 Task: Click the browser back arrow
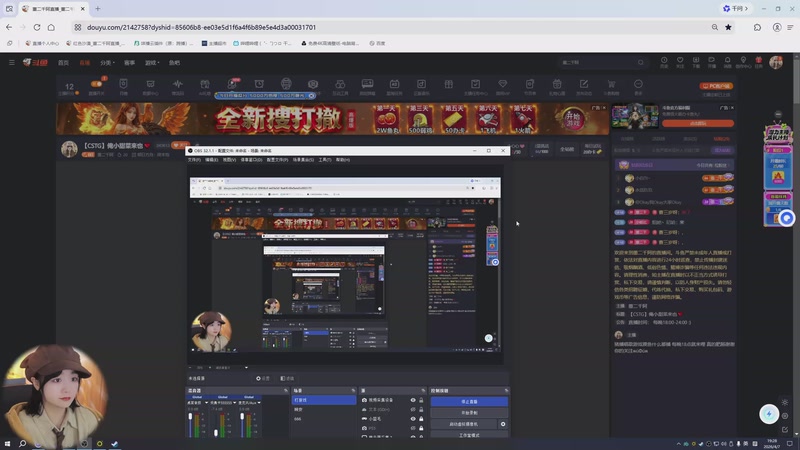[9, 27]
